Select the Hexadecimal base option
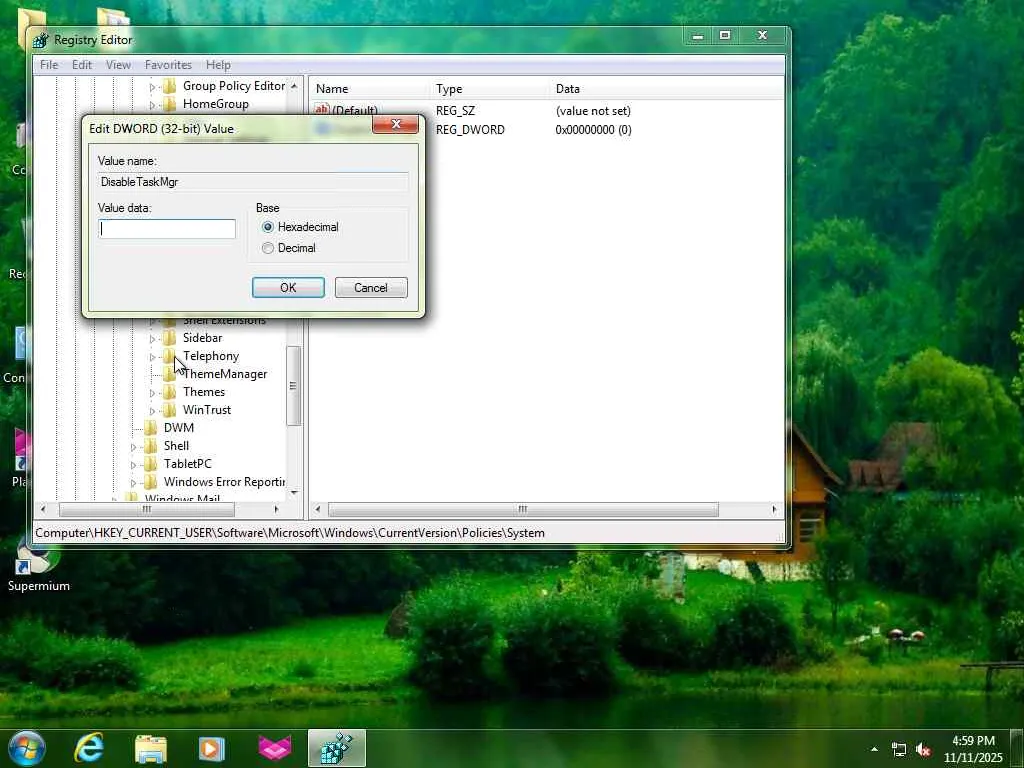Image resolution: width=1024 pixels, height=768 pixels. click(x=300, y=227)
